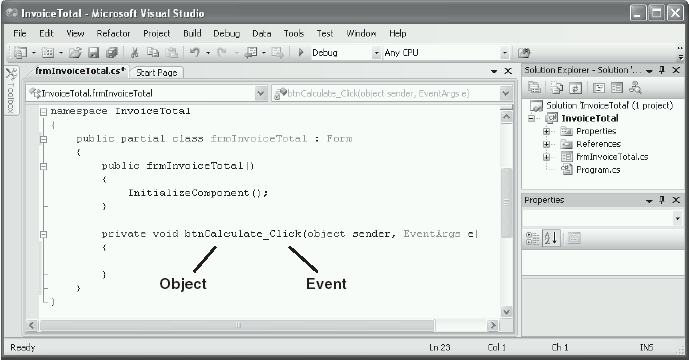Click the Save All icon
This screenshot has height=360, width=689.
(112, 53)
